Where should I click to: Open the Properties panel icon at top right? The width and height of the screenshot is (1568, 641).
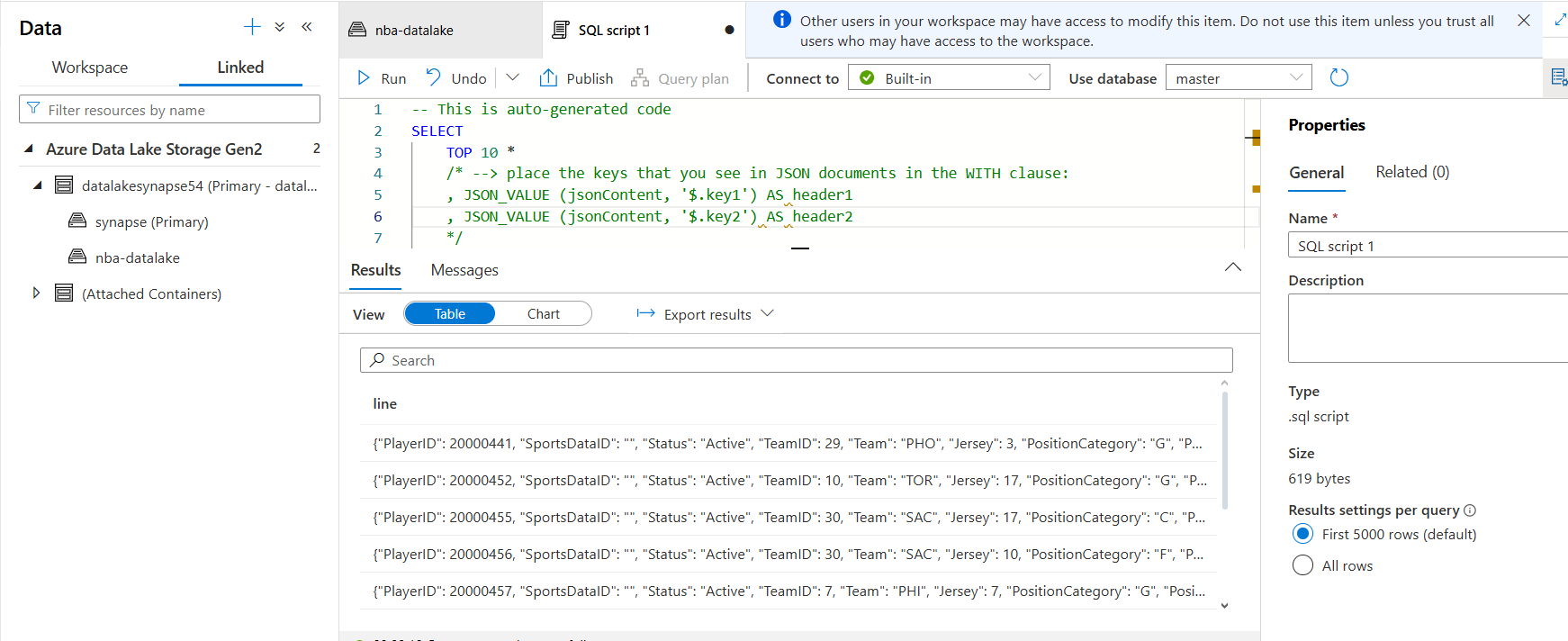coord(1558,77)
